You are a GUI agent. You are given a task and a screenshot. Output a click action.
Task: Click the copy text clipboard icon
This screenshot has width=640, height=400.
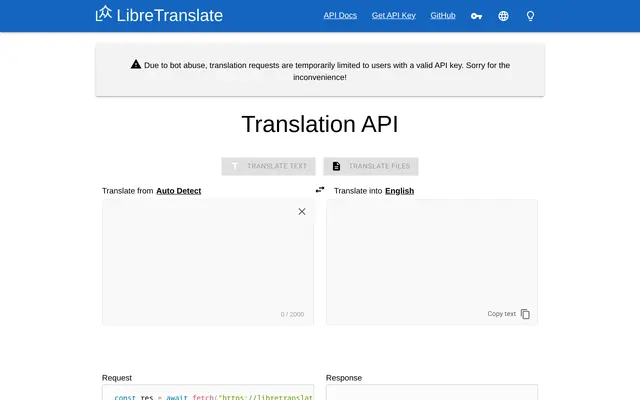(x=525, y=314)
